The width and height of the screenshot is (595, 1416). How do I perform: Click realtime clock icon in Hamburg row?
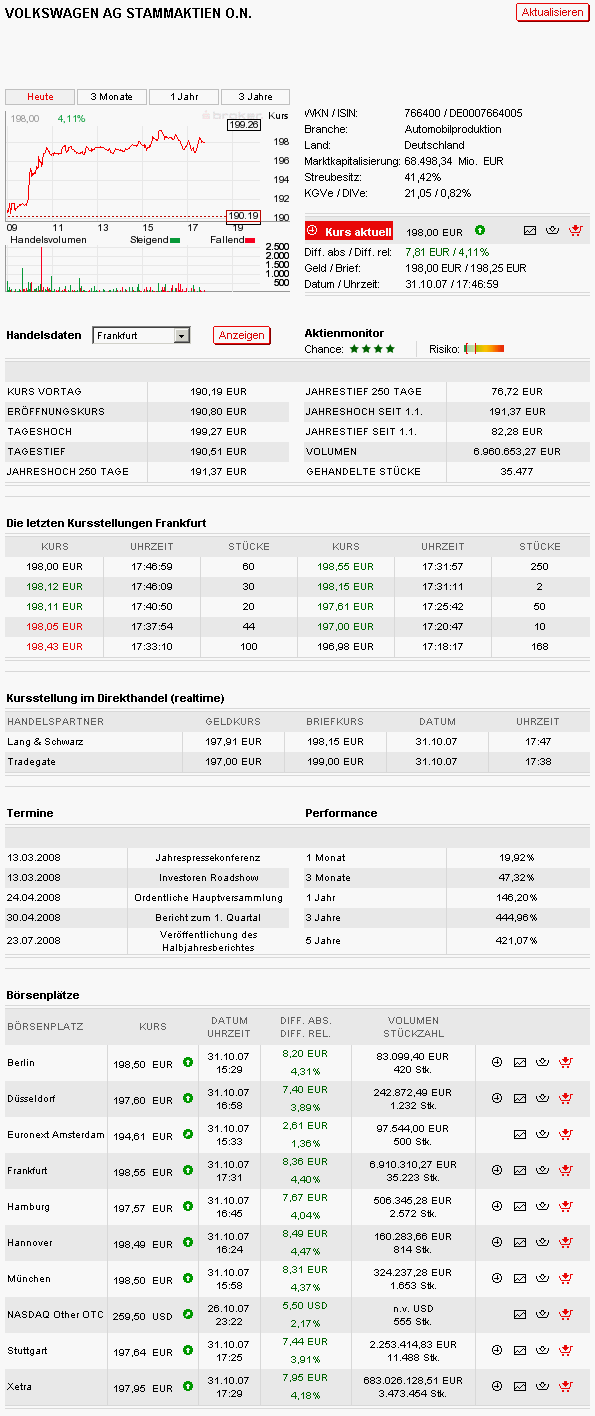pos(497,1207)
